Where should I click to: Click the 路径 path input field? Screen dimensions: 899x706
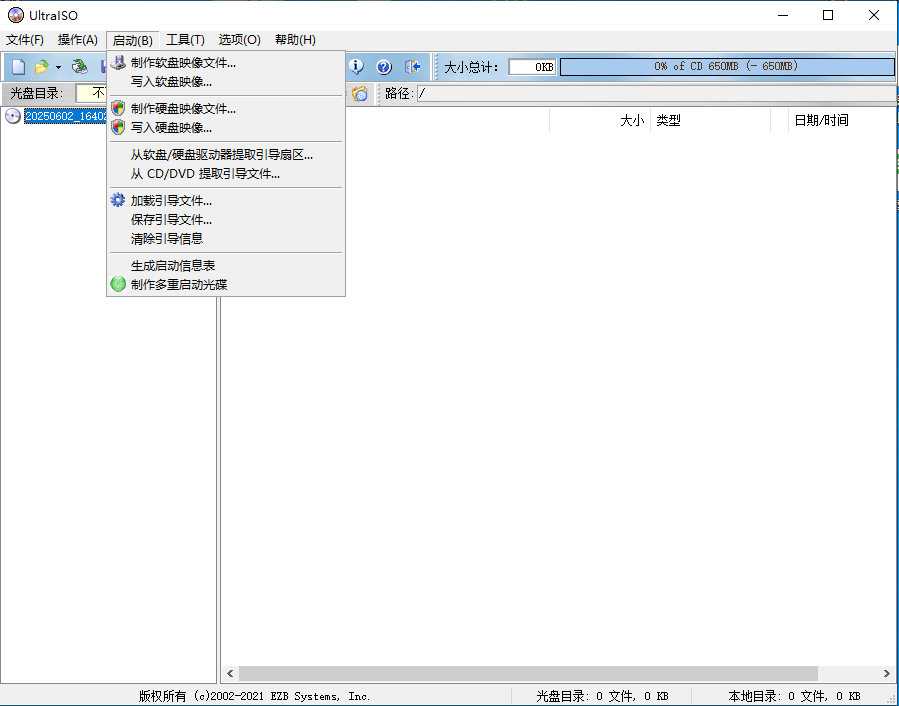[x=656, y=93]
